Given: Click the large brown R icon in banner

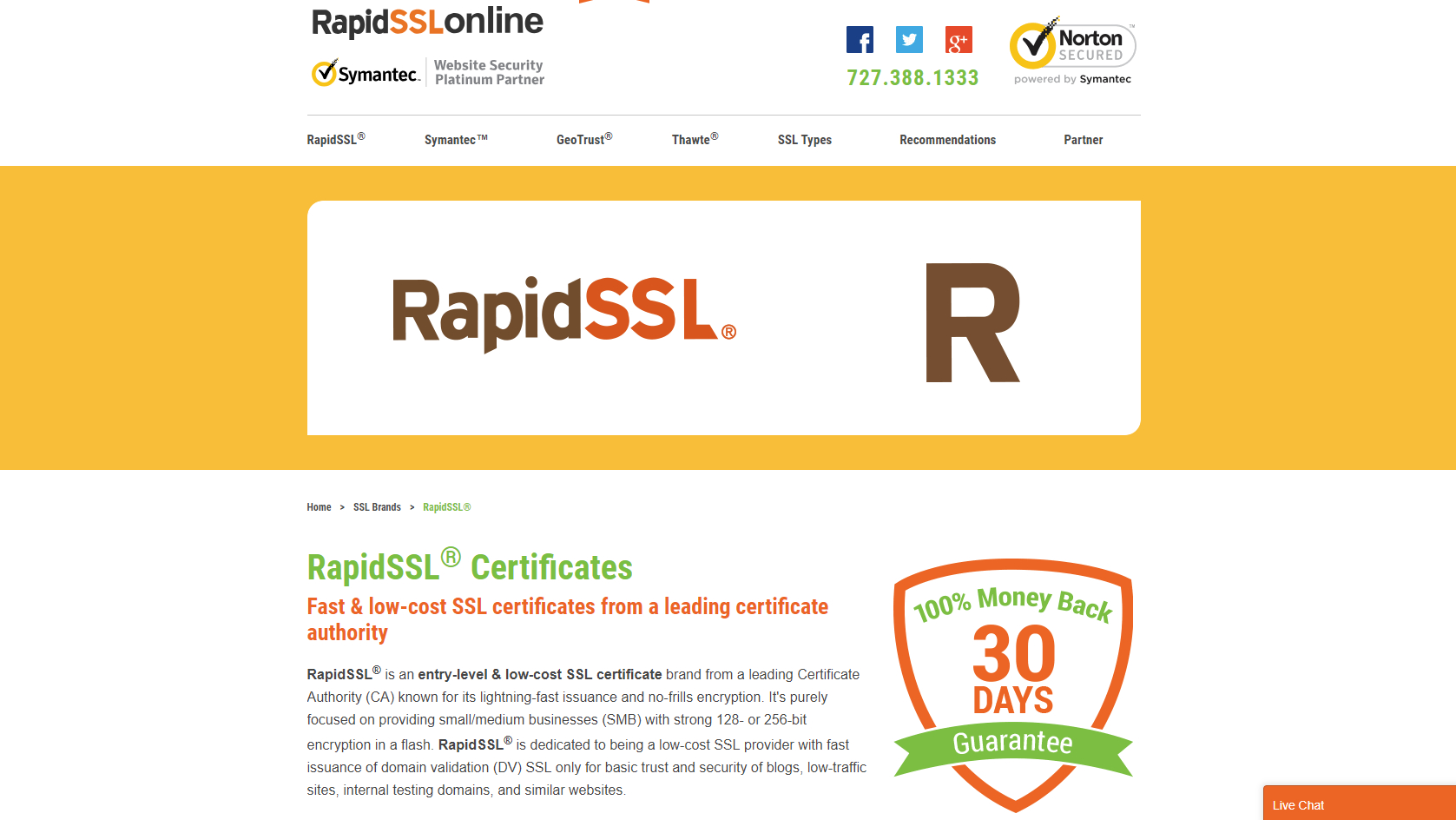Looking at the screenshot, I should (x=972, y=322).
